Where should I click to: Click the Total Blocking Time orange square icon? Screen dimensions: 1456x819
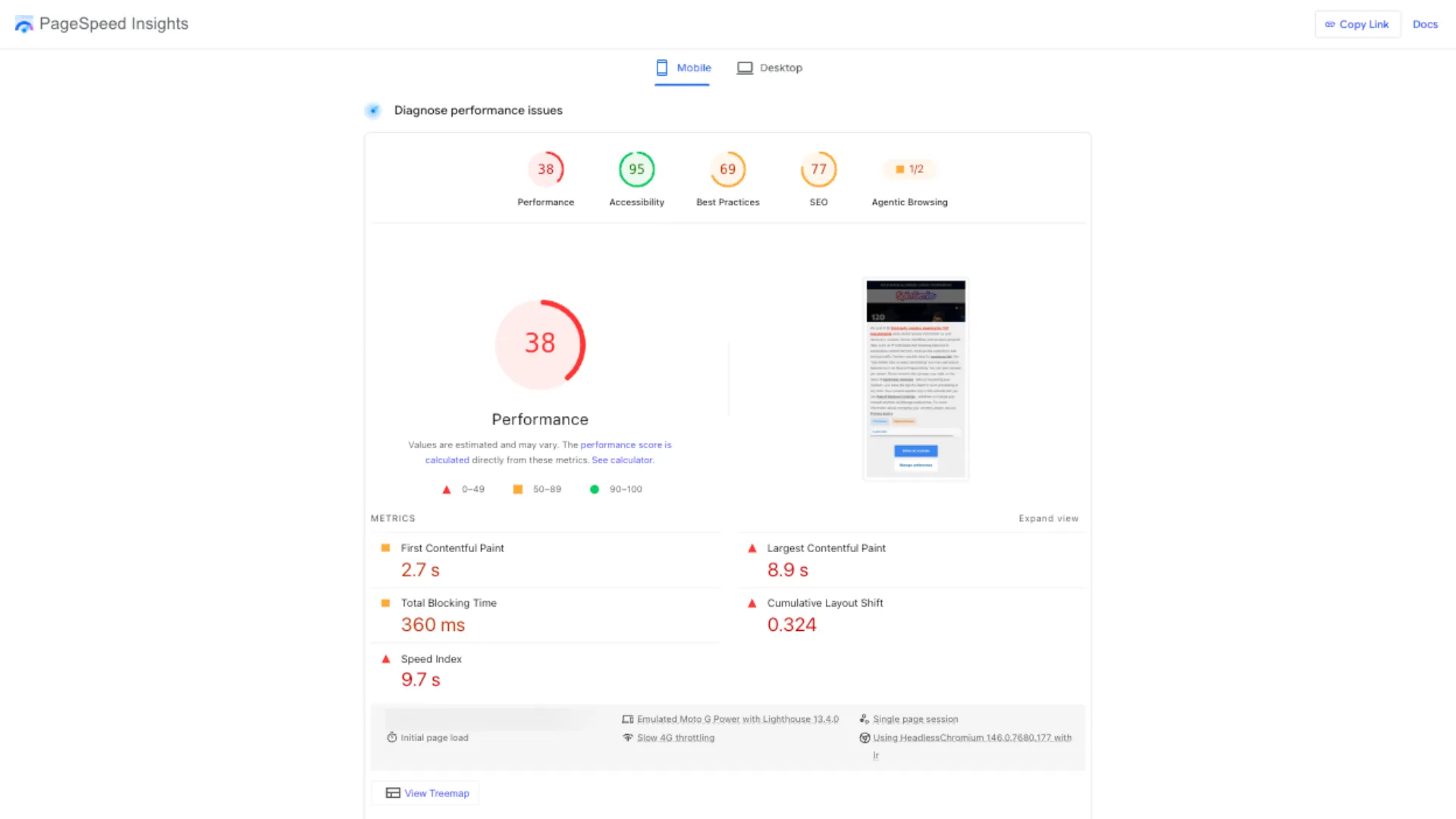pyautogui.click(x=385, y=603)
